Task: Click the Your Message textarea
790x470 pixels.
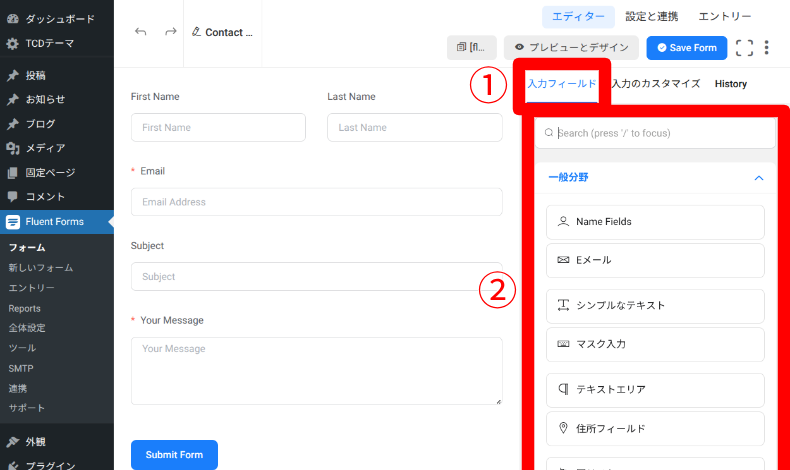Action: 316,371
